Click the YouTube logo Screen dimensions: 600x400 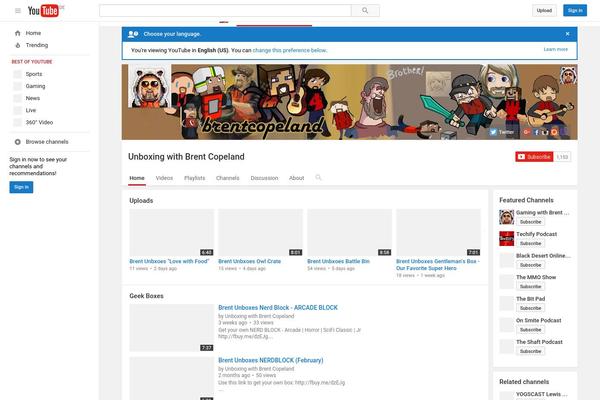click(x=43, y=11)
